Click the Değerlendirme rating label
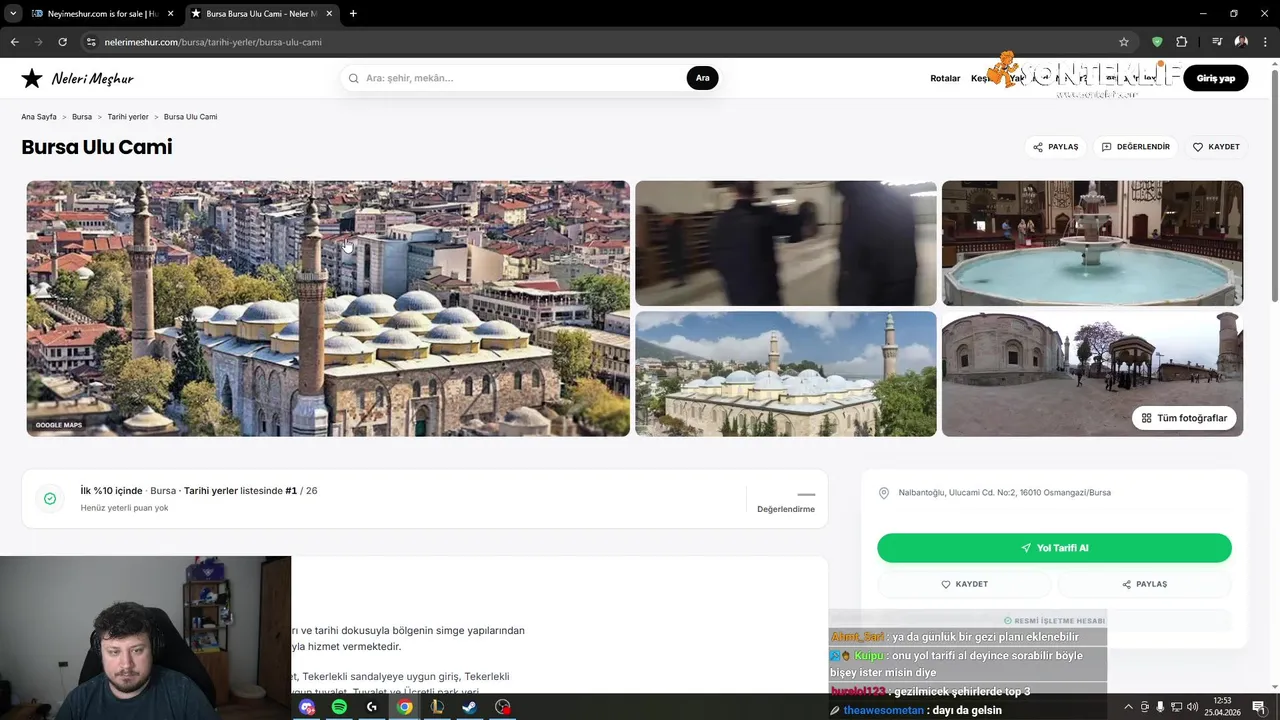The image size is (1280, 720). point(786,509)
